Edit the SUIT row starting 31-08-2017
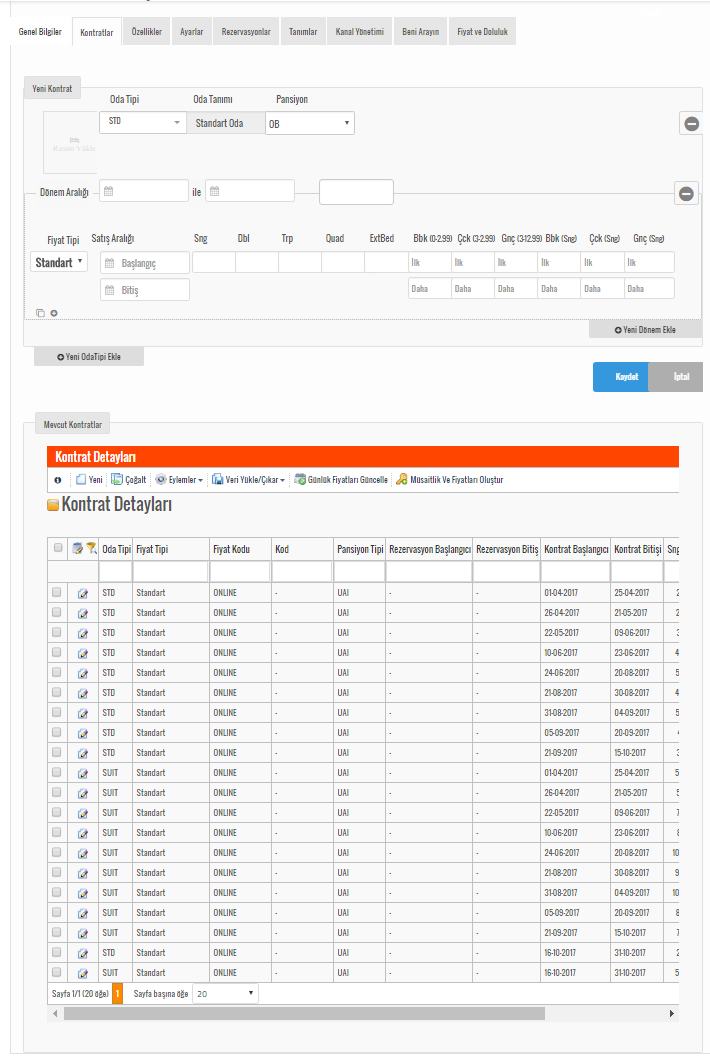 pos(83,894)
